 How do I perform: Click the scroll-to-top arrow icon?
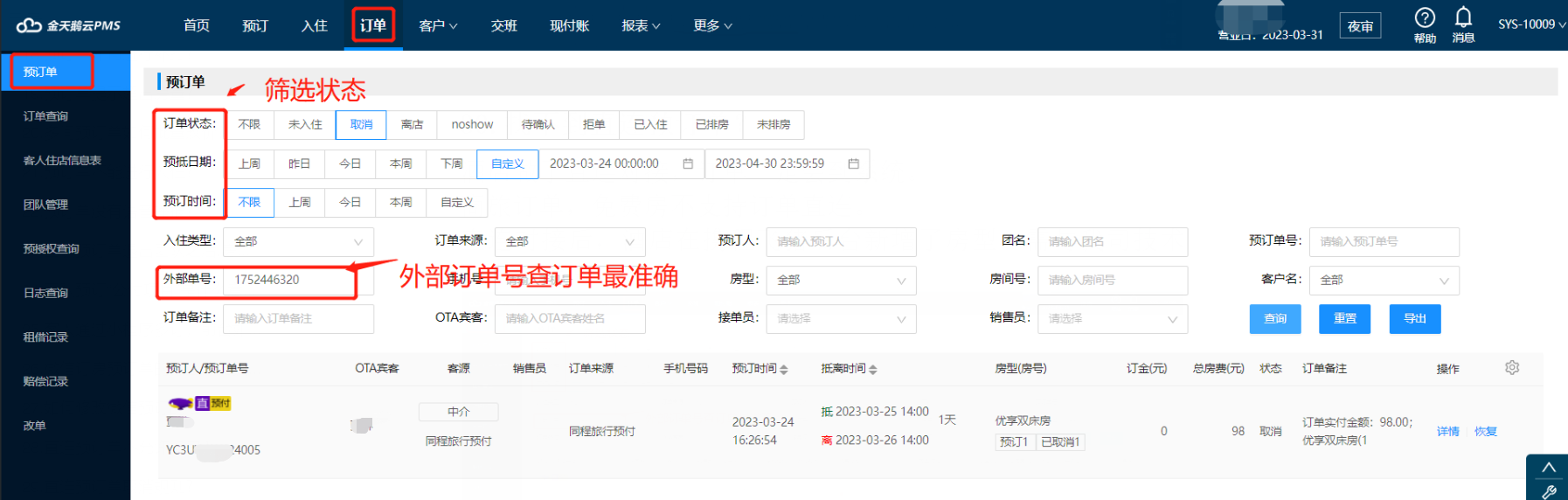[x=1548, y=468]
